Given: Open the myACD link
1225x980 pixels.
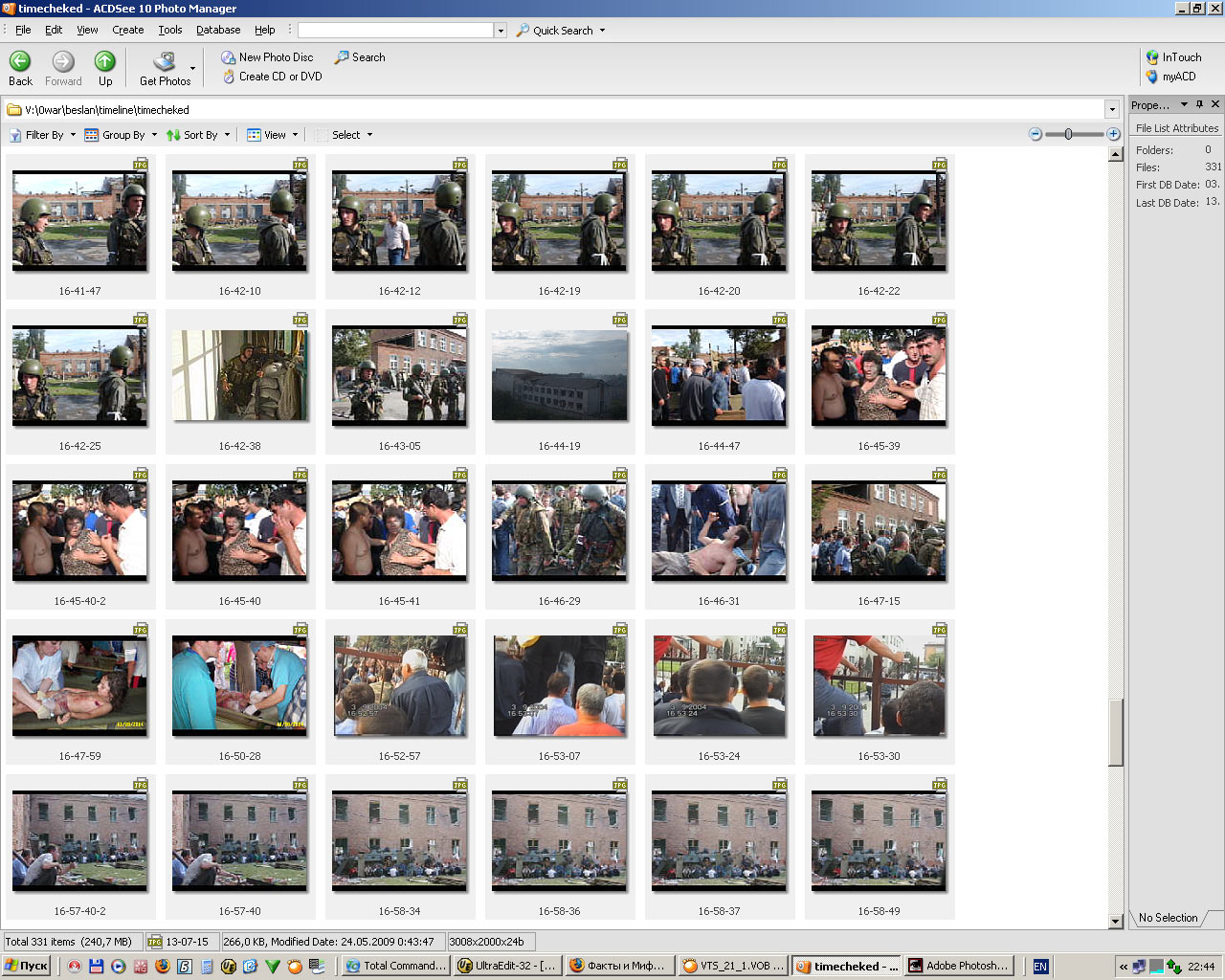Looking at the screenshot, I should 1171,77.
